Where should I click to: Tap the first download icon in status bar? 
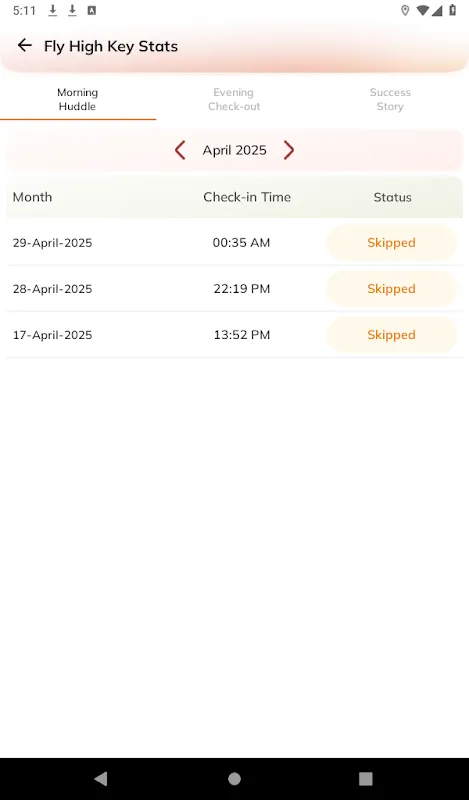[x=53, y=10]
